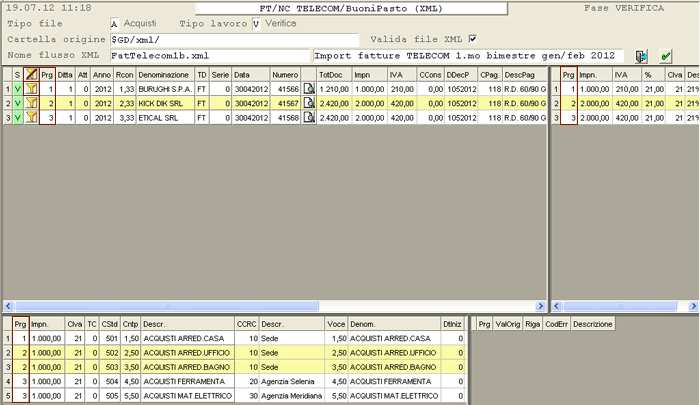The image size is (700, 405).
Task: Click left arrow of right grid scrollbar
Action: (x=556, y=306)
